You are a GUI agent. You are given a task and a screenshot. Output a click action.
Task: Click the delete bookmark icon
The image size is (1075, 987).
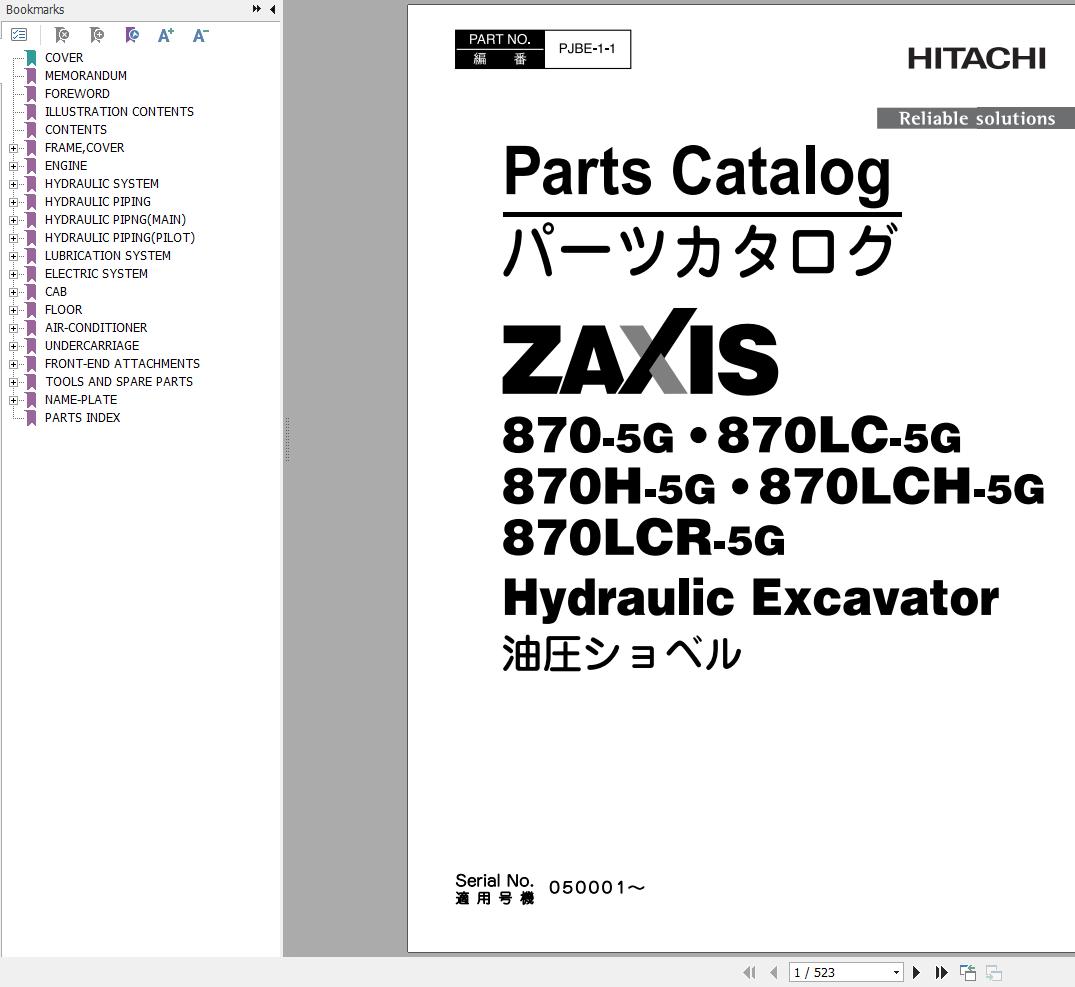(62, 34)
